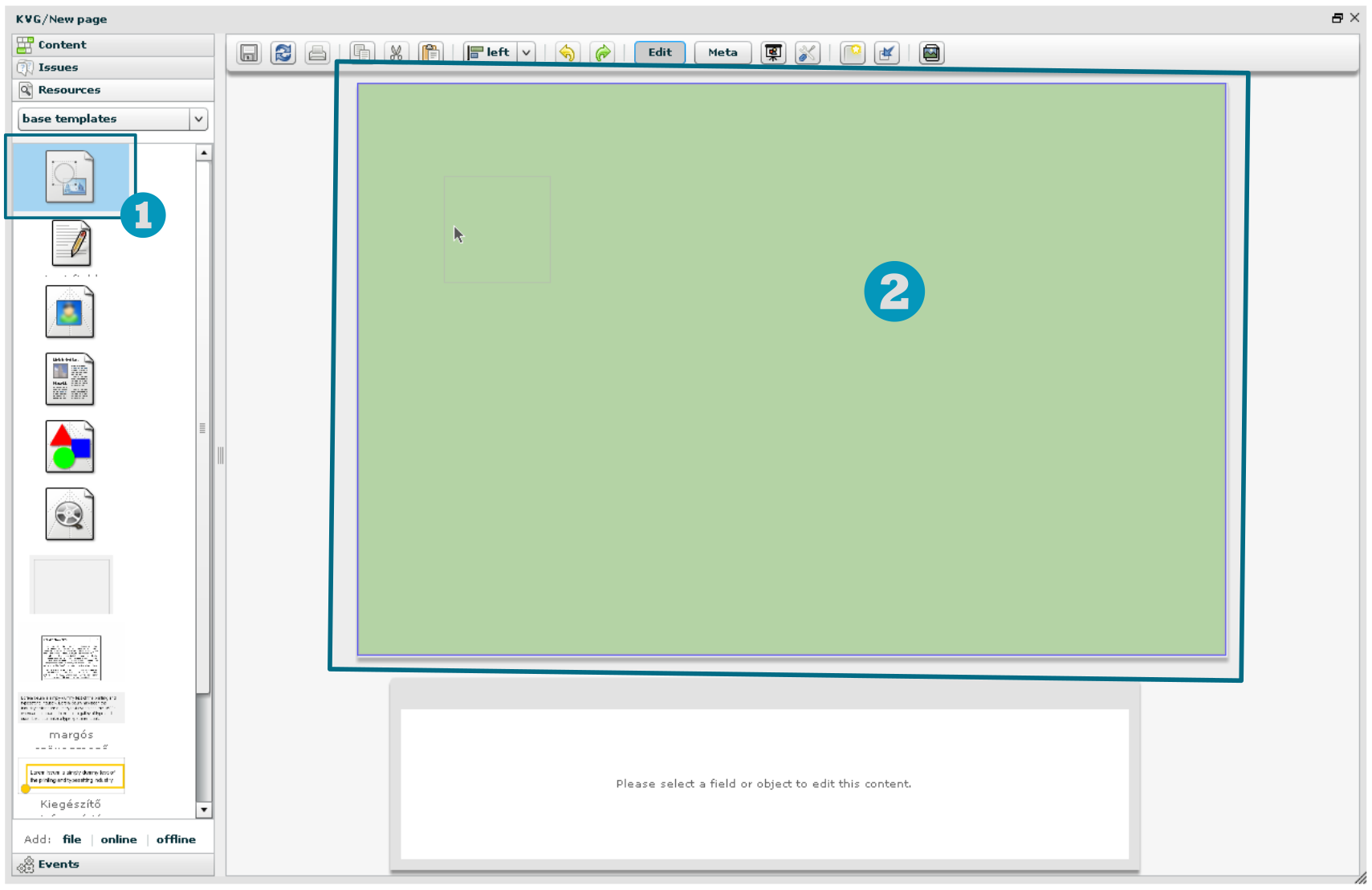This screenshot has height=890, width=1372.
Task: Toggle Edit mode button
Action: 660,53
